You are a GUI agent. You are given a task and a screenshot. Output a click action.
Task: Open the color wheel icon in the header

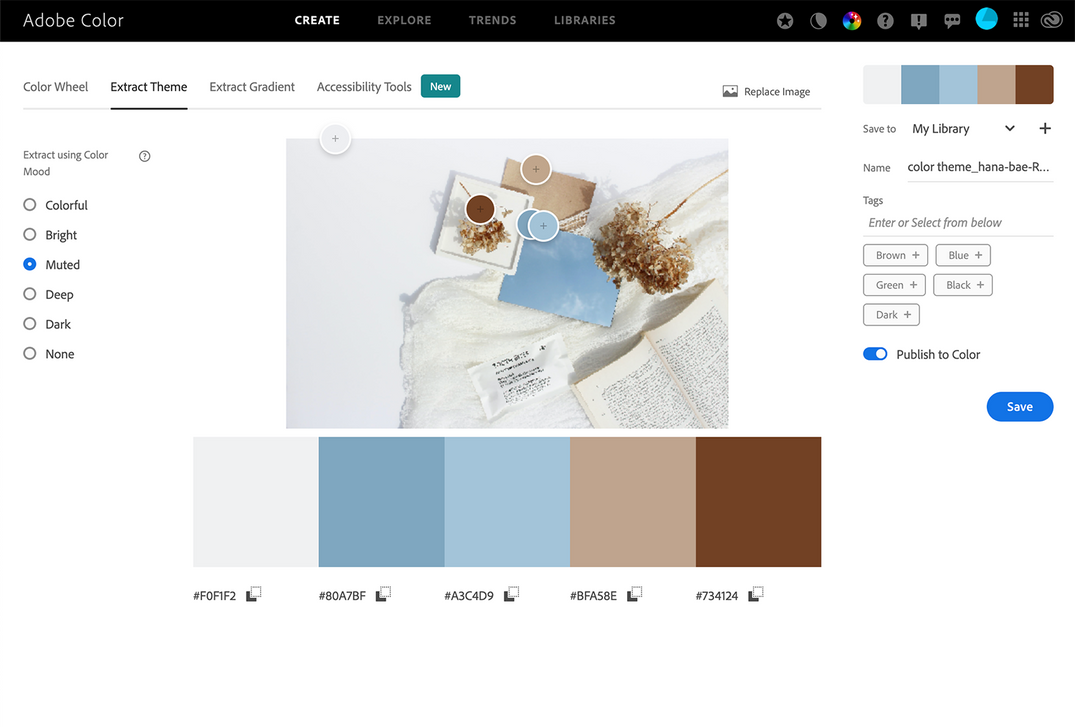pyautogui.click(x=851, y=20)
